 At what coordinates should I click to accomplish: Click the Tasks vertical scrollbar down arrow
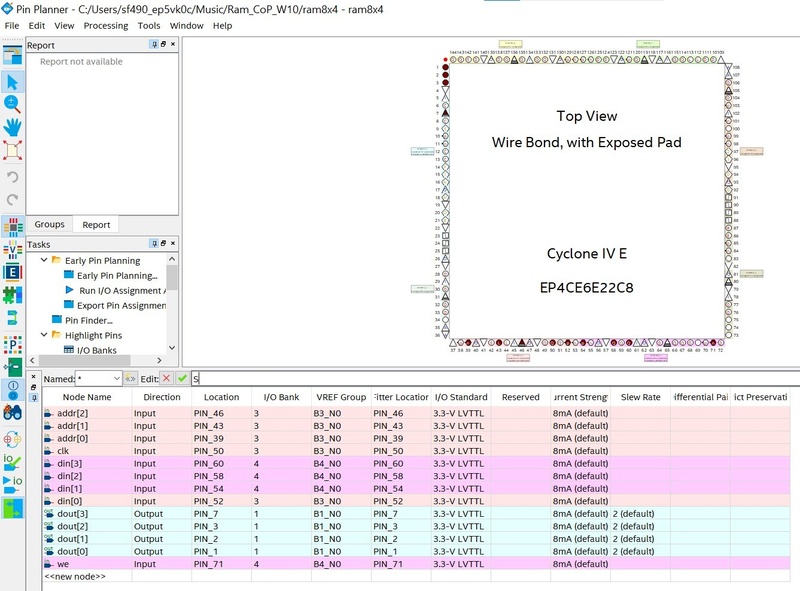click(172, 348)
